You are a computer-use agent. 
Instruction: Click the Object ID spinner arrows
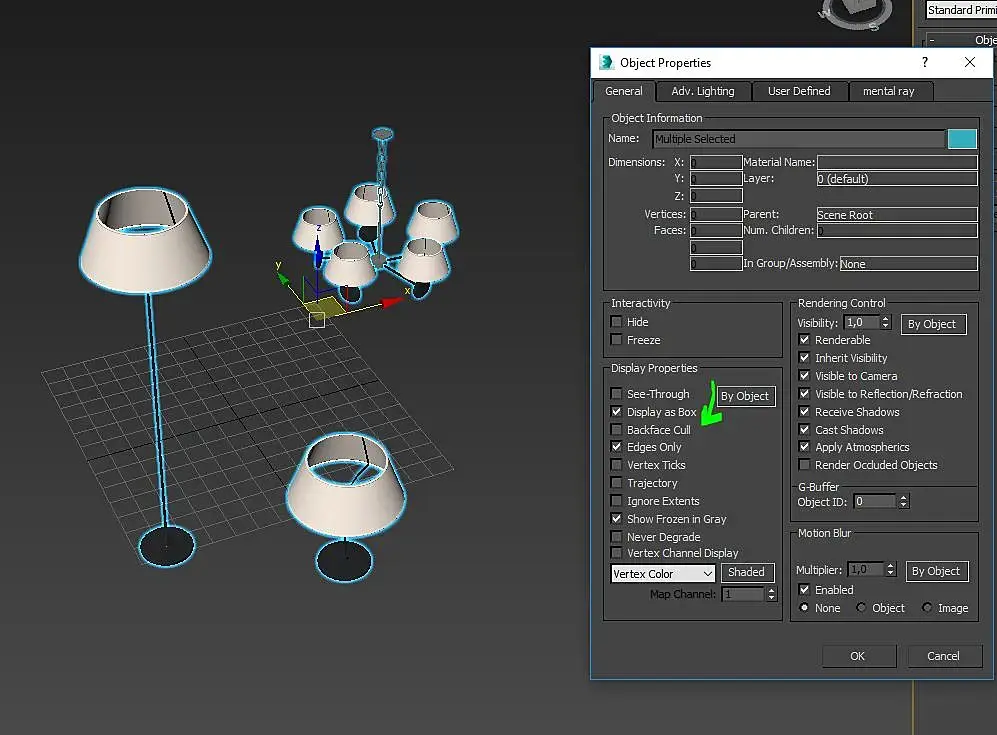click(904, 501)
